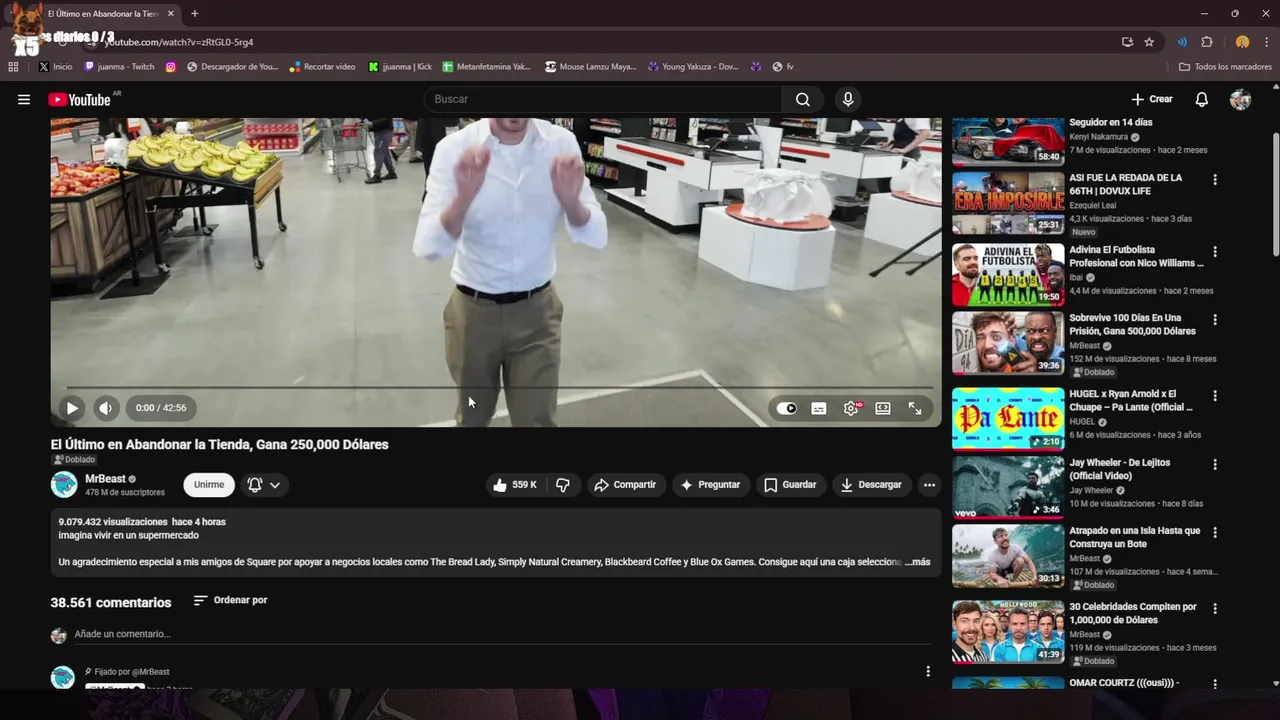Open Young Yakuza - Dov... bookmark
The width and height of the screenshot is (1280, 720).
point(692,67)
